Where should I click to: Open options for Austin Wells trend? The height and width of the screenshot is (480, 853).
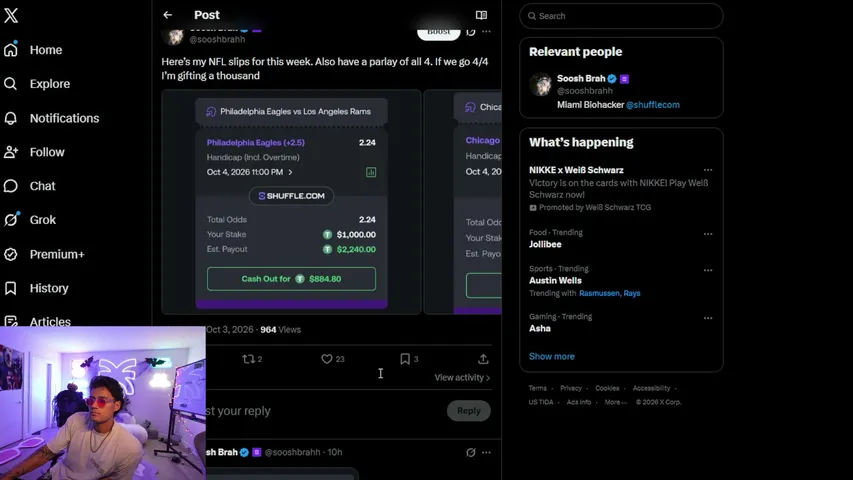point(708,270)
